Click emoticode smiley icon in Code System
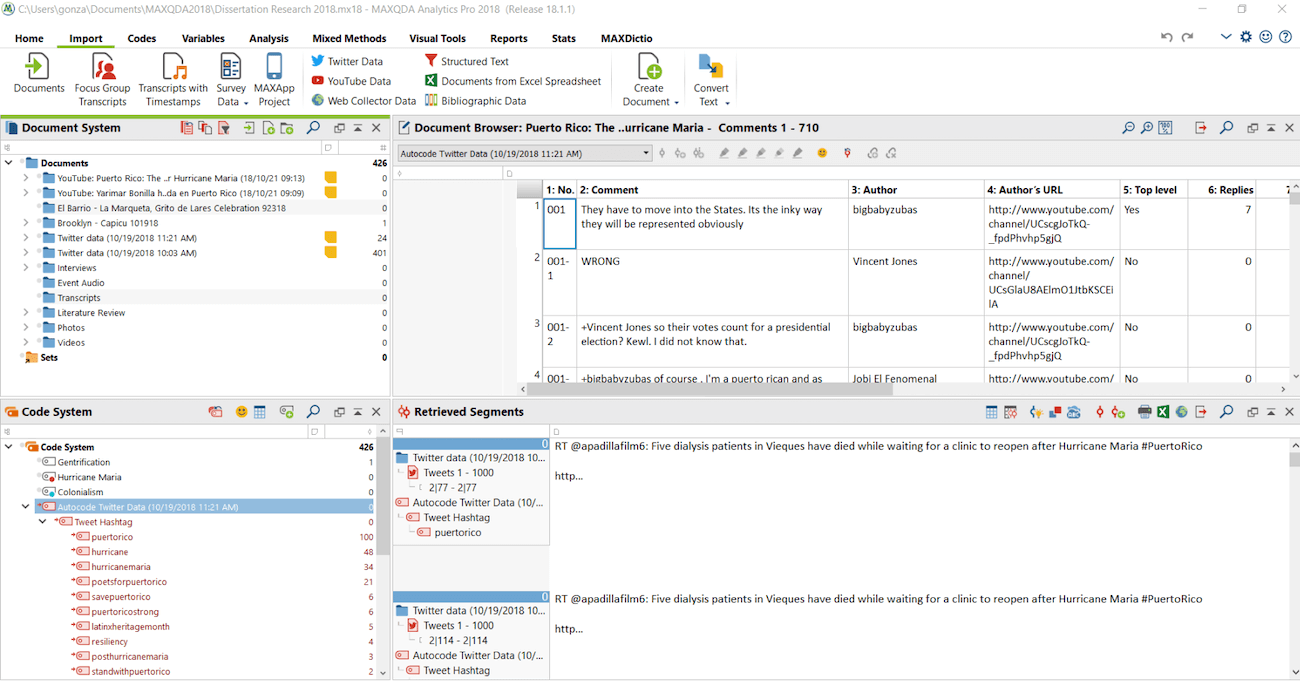The image size is (1300, 681). [241, 412]
